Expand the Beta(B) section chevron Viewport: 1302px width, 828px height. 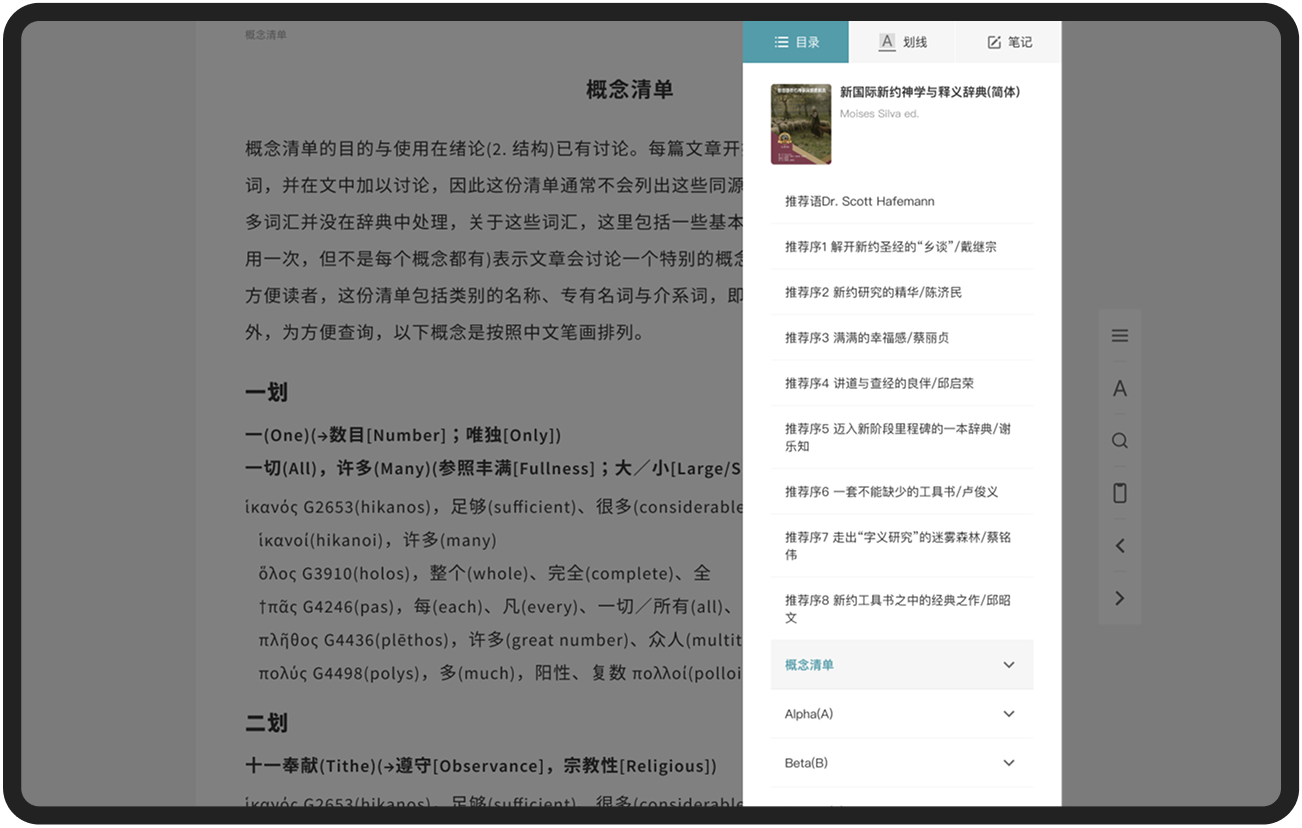(1008, 763)
